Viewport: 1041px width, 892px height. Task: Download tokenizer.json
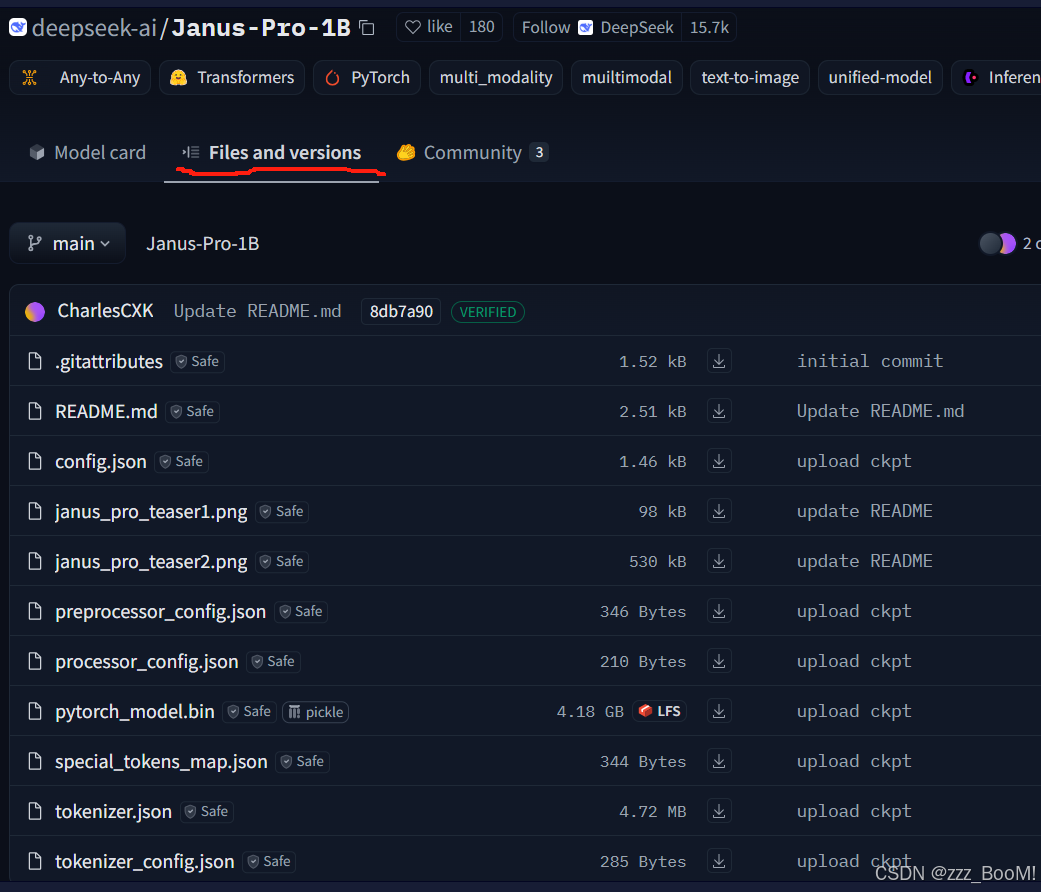[719, 811]
